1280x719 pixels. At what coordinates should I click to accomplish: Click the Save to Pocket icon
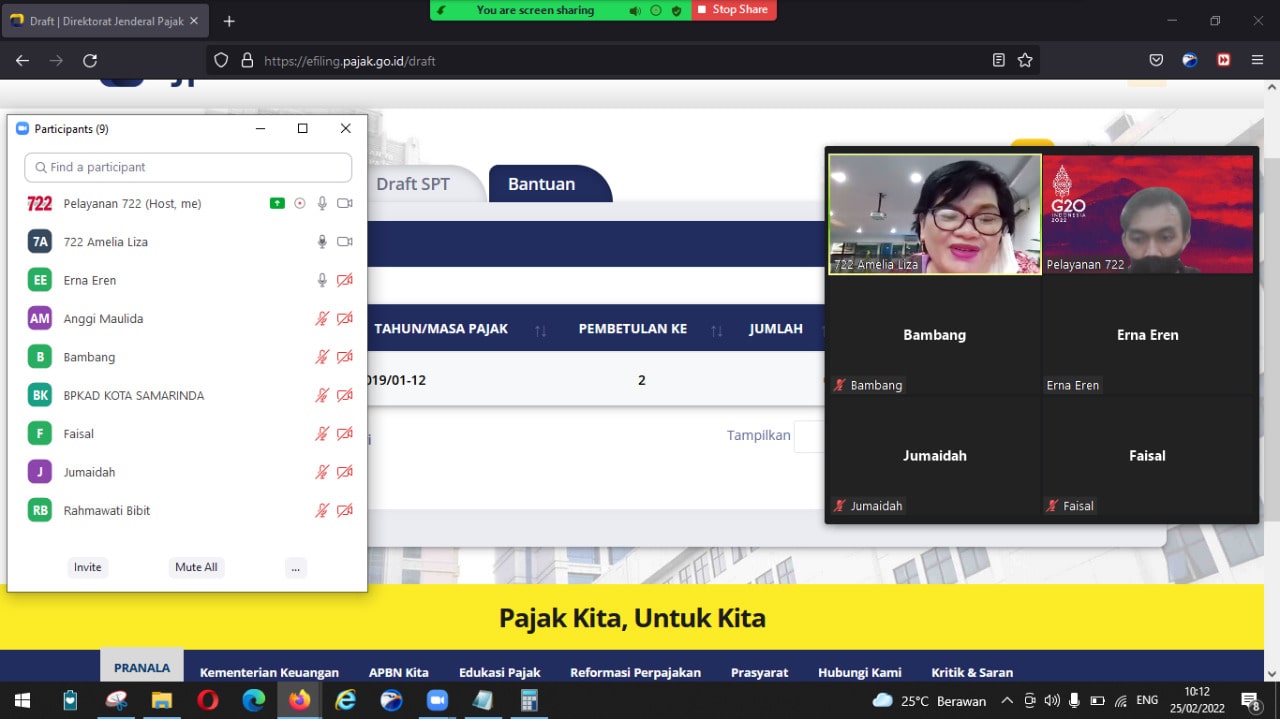pyautogui.click(x=1156, y=60)
